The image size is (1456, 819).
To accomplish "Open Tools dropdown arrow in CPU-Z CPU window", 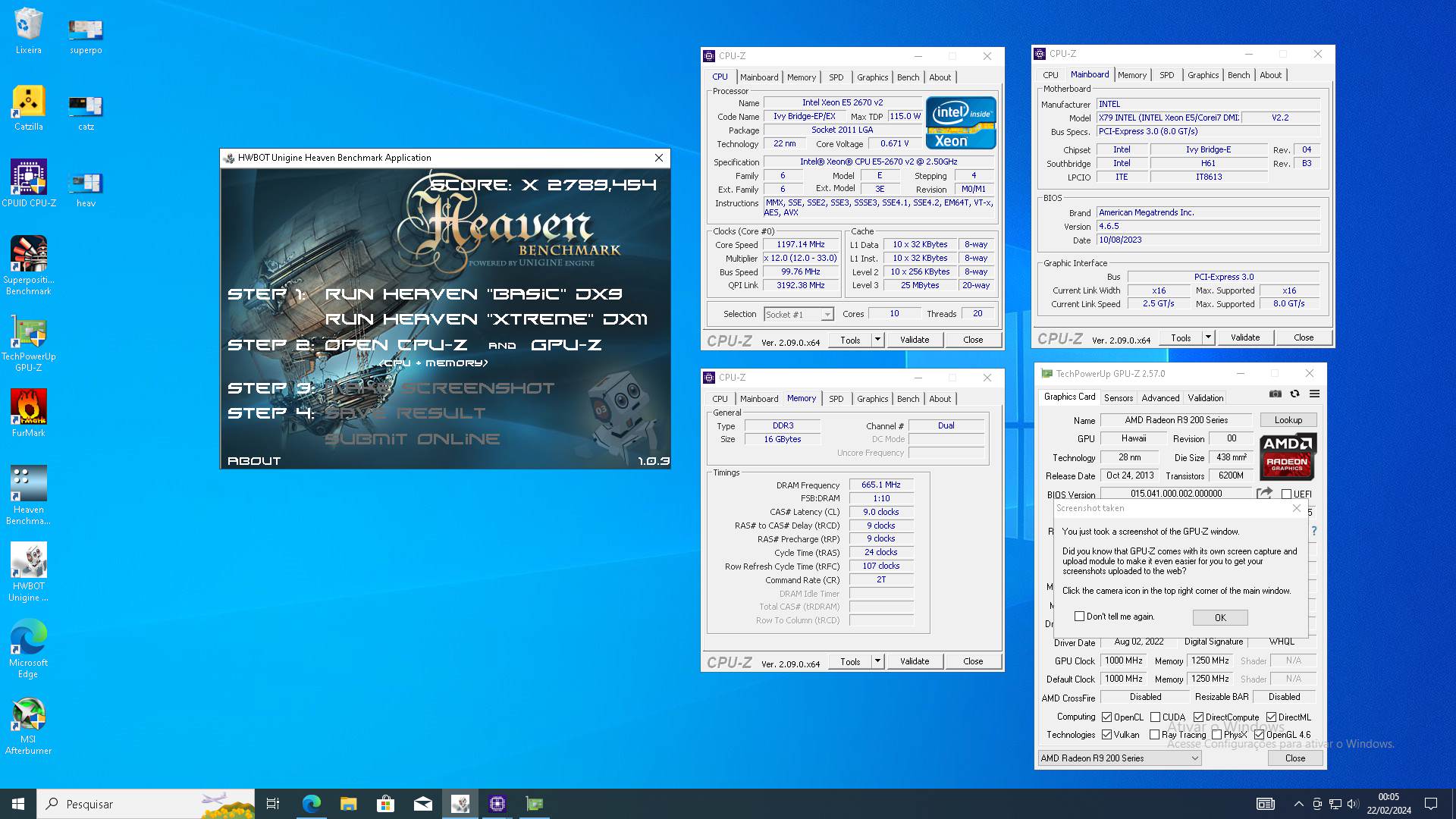I will point(877,340).
